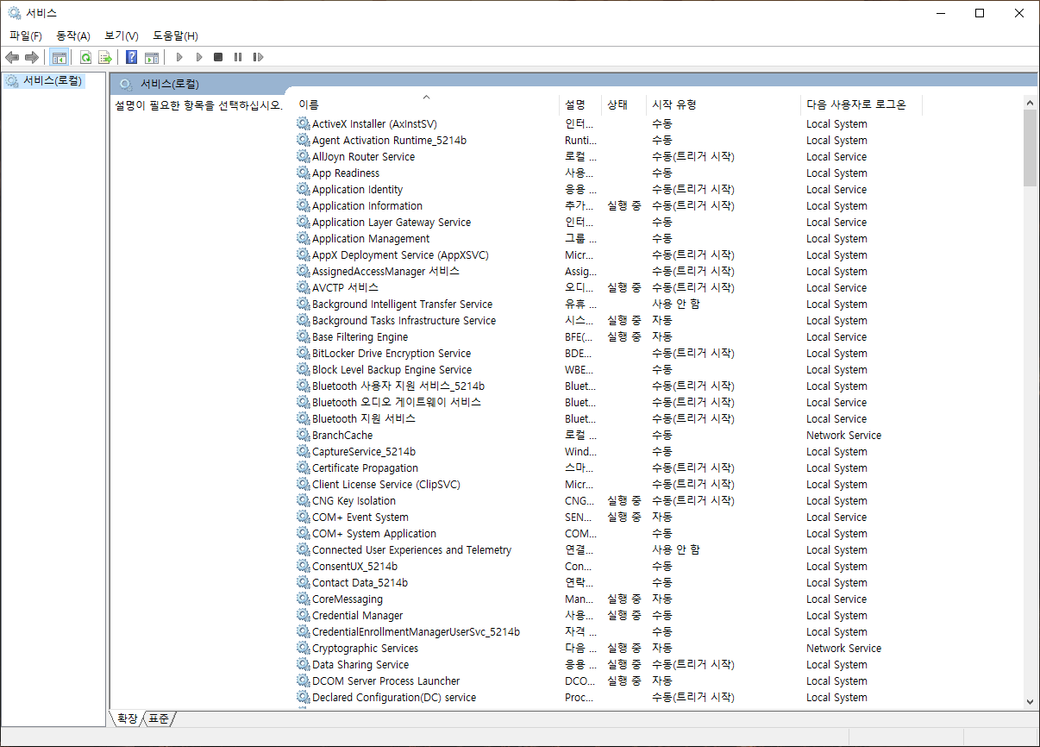Select the Cryptographic Services row
This screenshot has height=747, width=1040.
point(365,648)
